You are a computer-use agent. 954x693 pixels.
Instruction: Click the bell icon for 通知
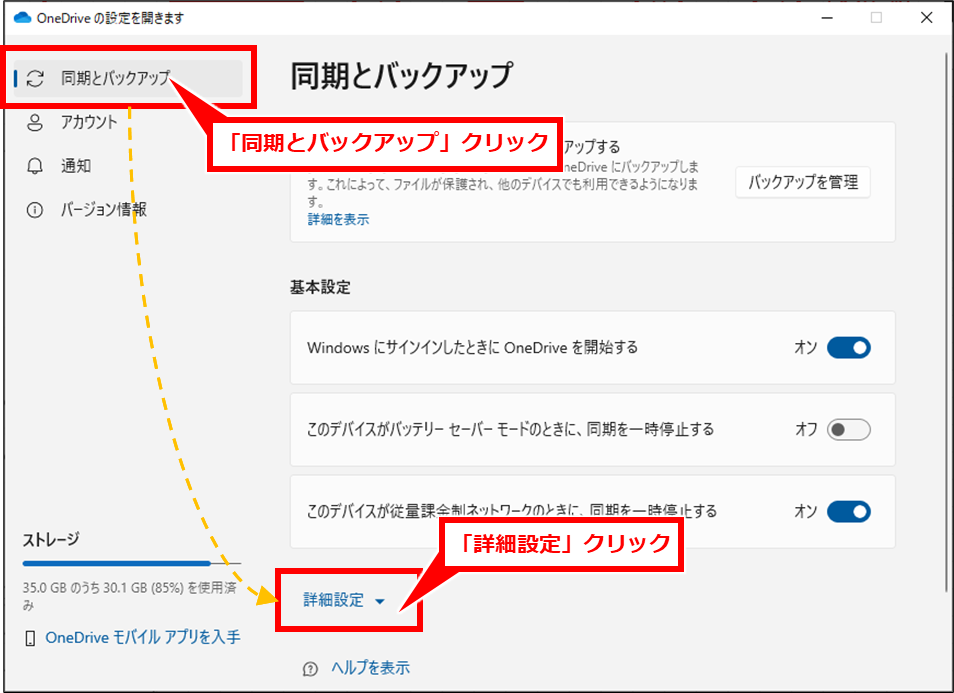pos(35,166)
